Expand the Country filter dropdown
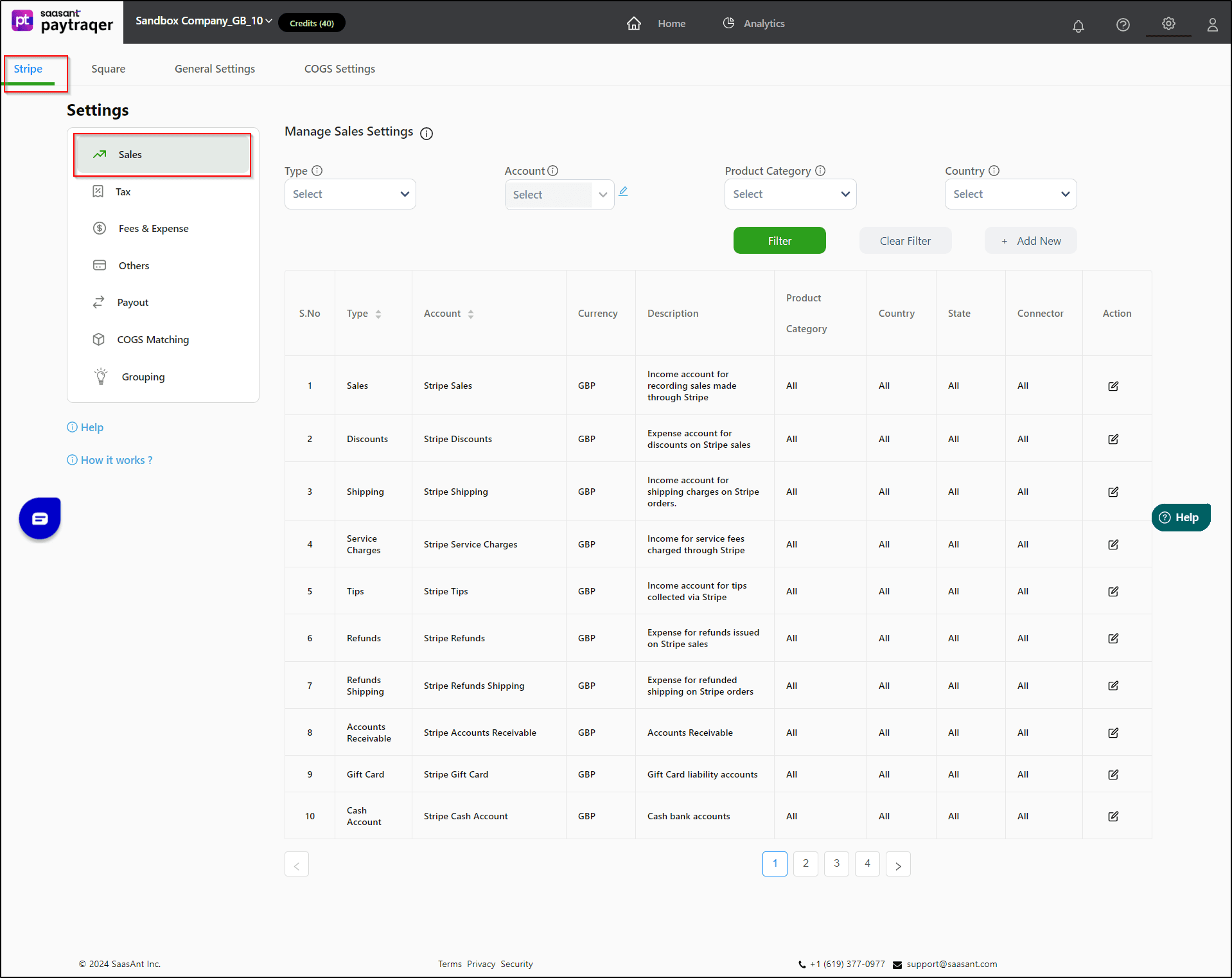 tap(1010, 194)
